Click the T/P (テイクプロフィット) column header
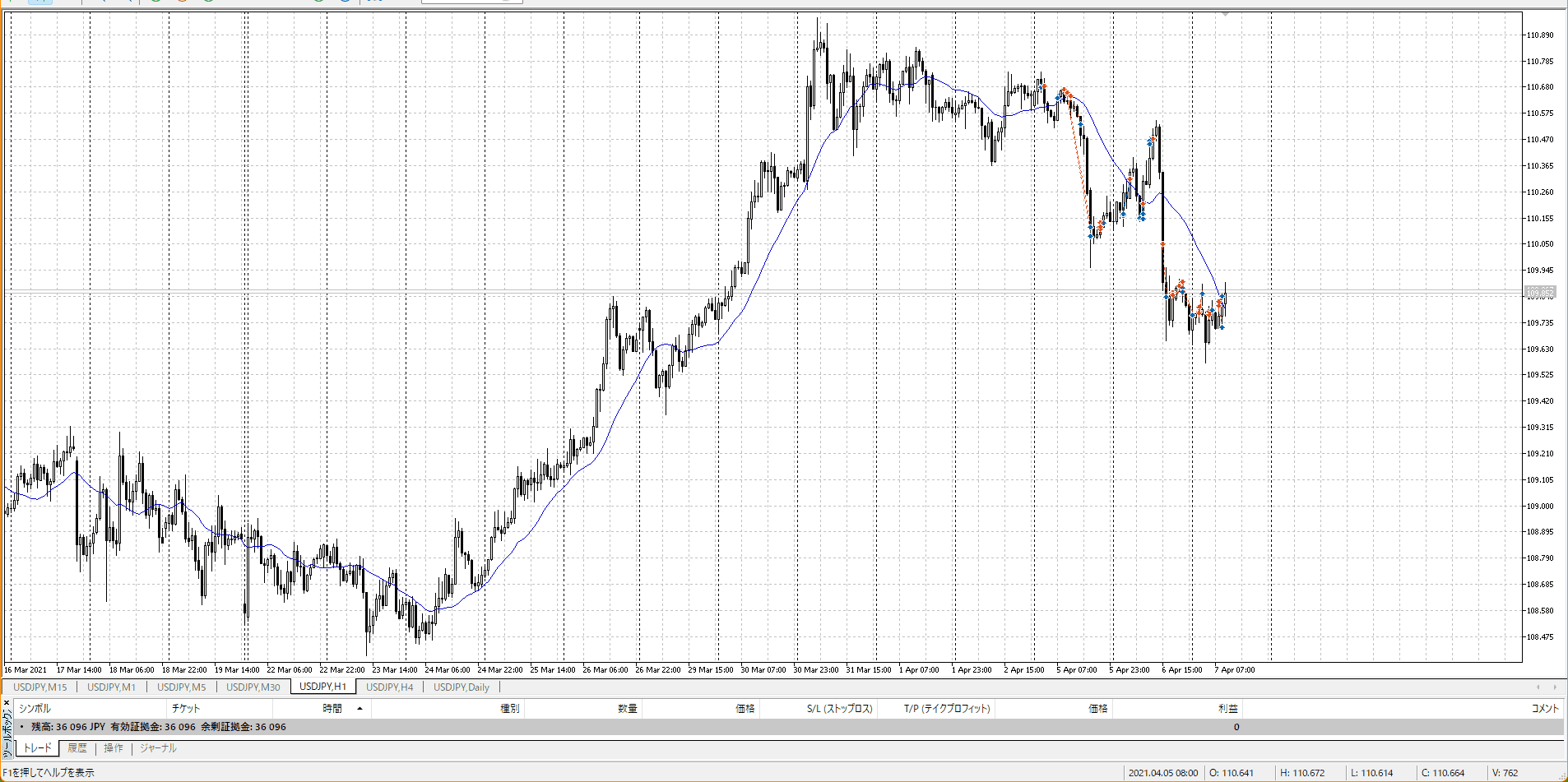The image size is (1568, 782). (x=947, y=708)
